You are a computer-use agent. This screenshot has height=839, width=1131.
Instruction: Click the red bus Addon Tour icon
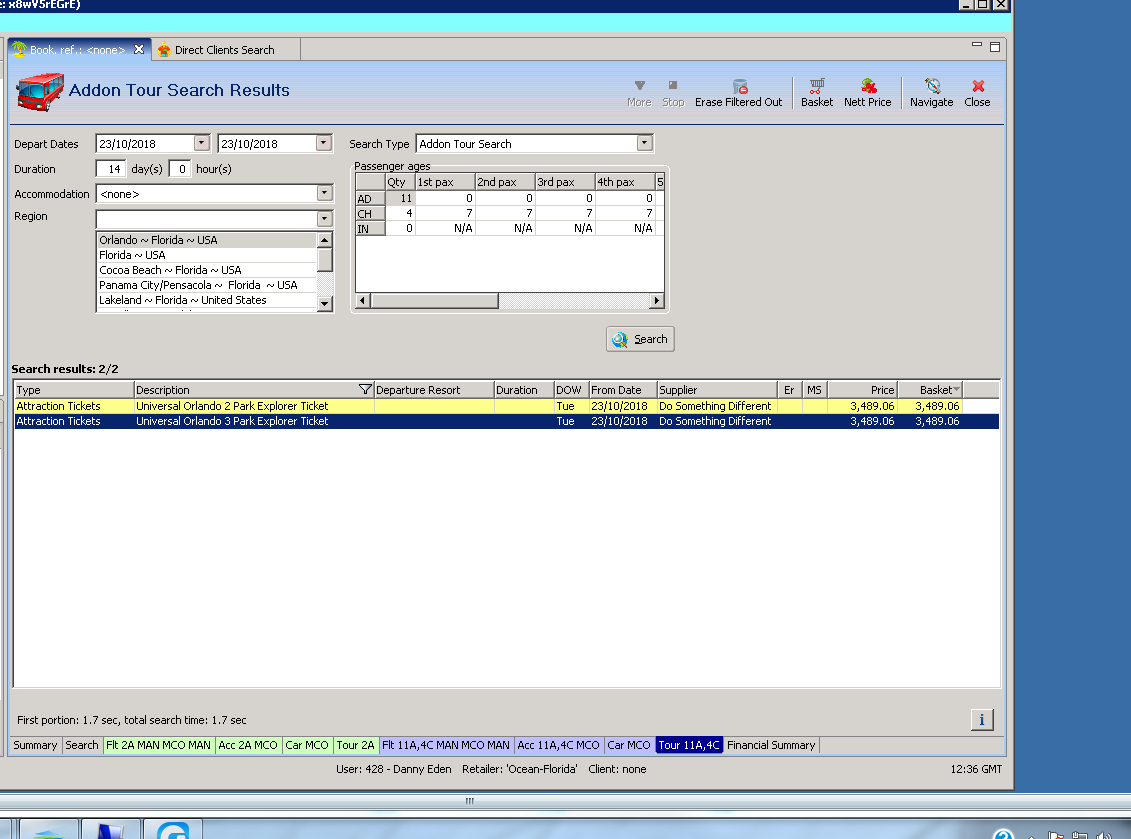pos(40,92)
